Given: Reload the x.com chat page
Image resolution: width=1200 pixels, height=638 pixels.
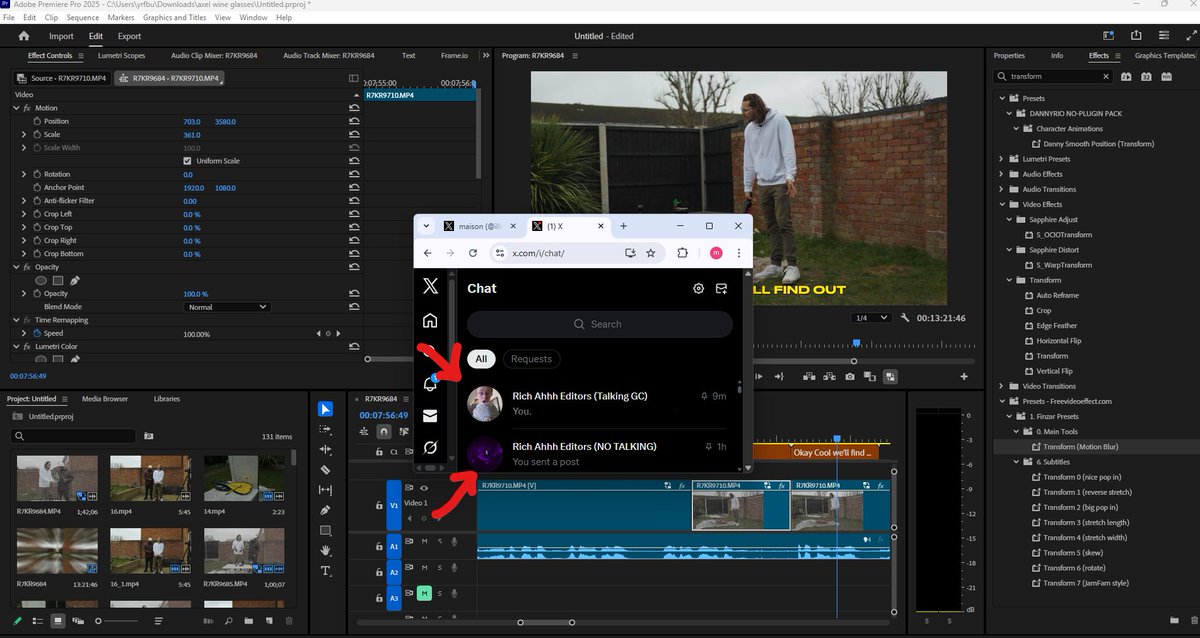Looking at the screenshot, I should (471, 253).
